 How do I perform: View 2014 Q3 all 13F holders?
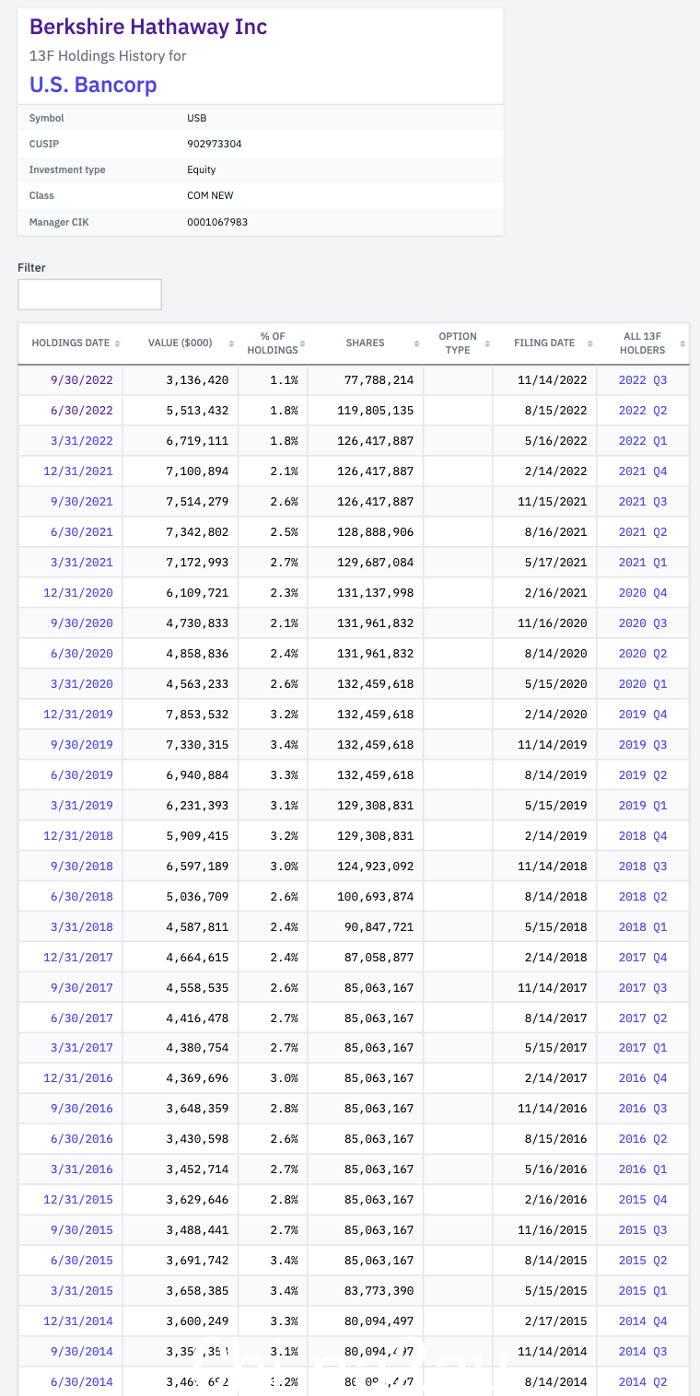[642, 1351]
